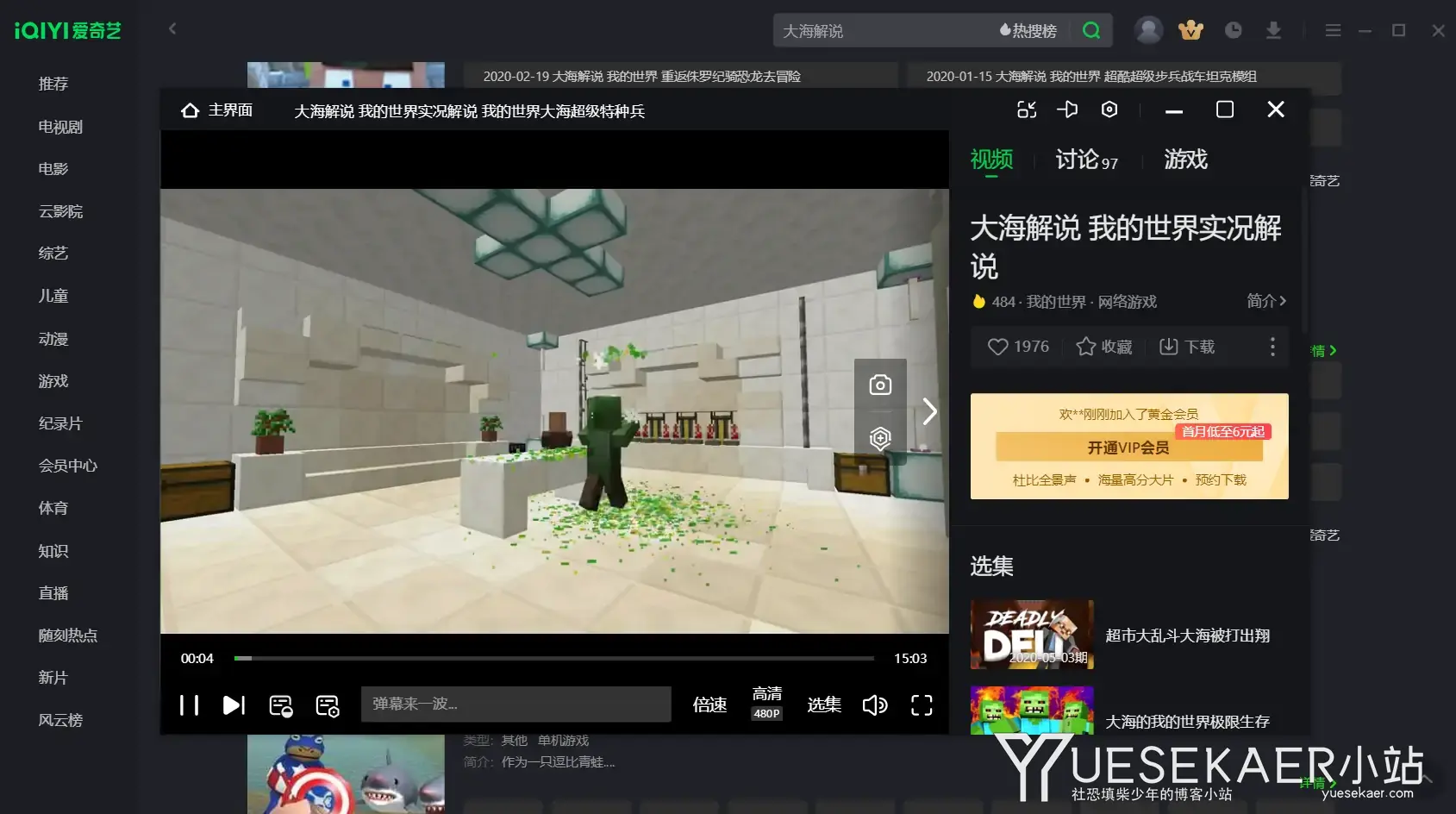The height and width of the screenshot is (814, 1456).
Task: Mute the video volume
Action: coord(875,705)
